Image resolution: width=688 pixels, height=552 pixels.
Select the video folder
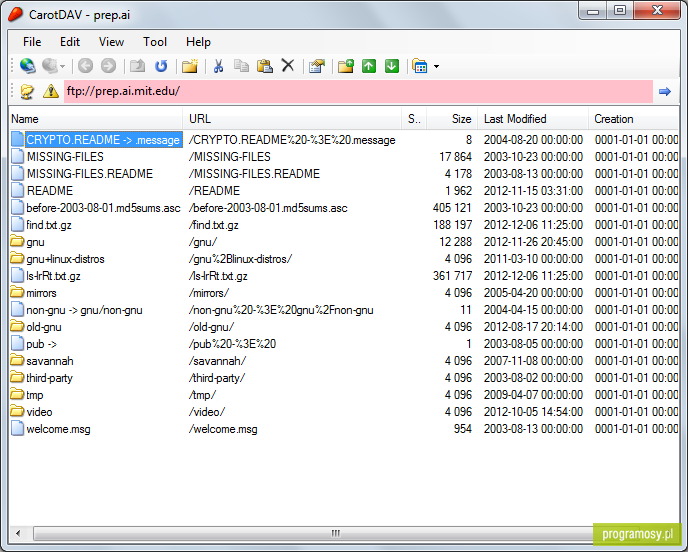click(x=39, y=412)
